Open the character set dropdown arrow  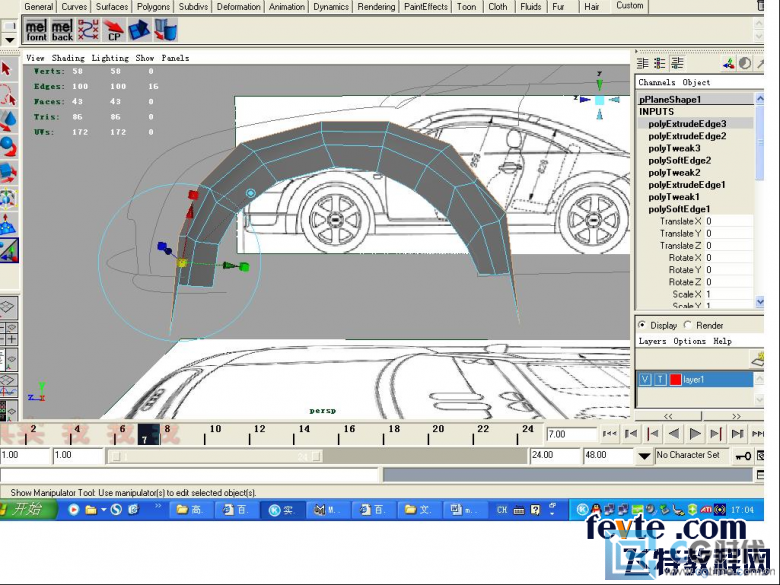(644, 455)
